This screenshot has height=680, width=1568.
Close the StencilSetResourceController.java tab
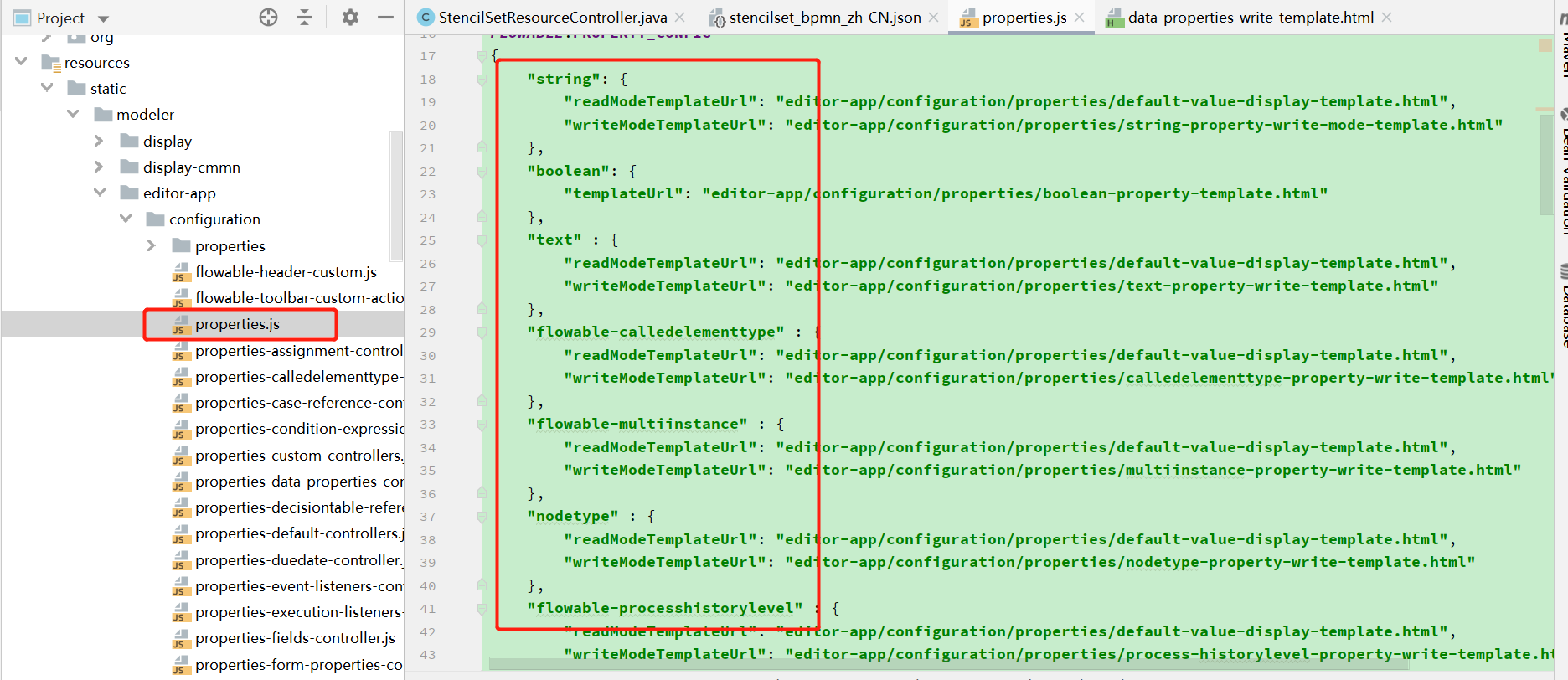click(x=680, y=17)
